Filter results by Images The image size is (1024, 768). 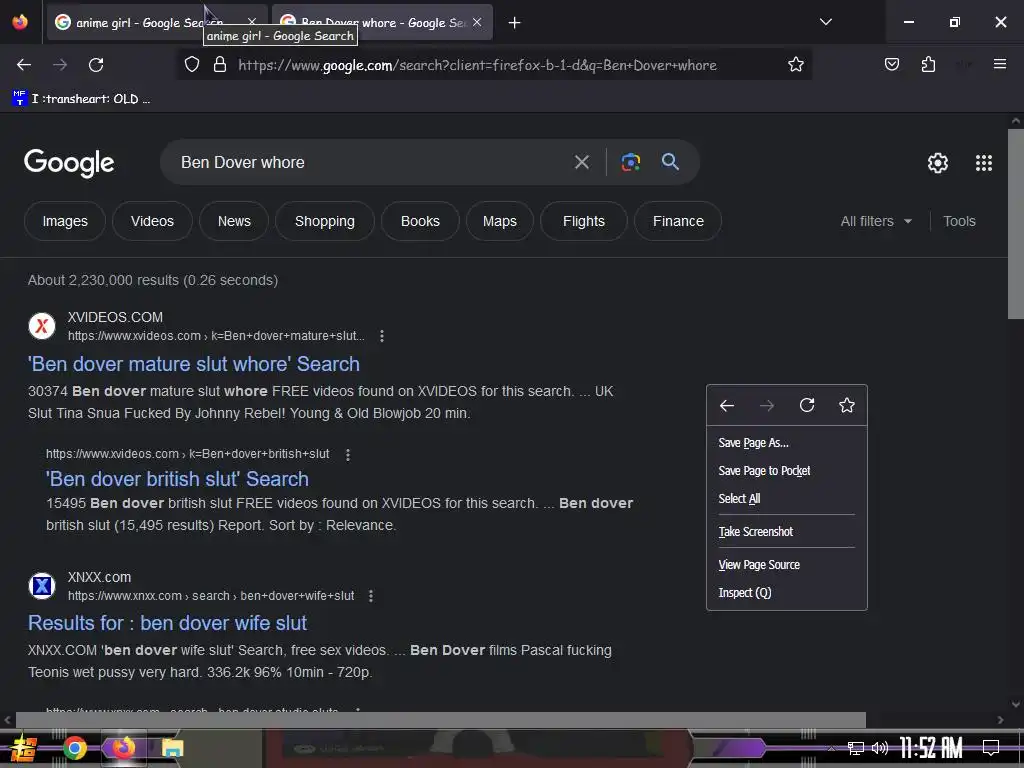click(x=65, y=221)
